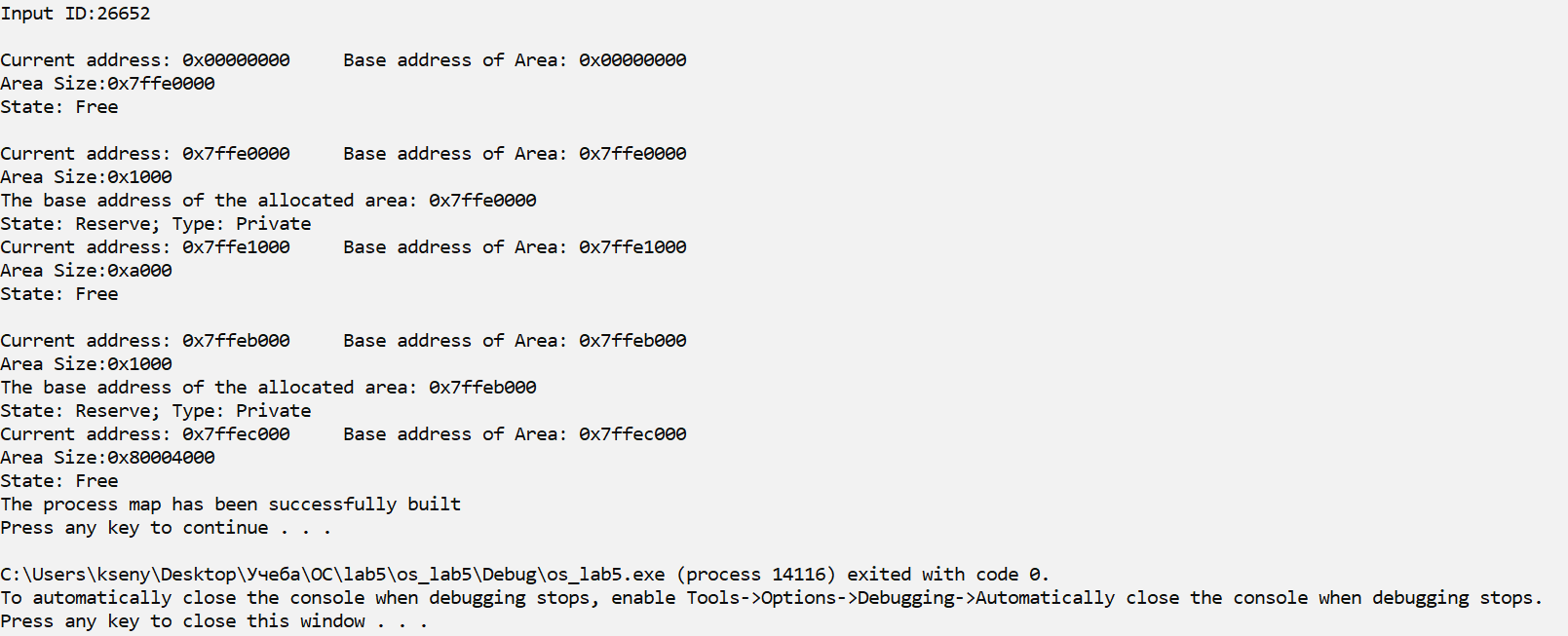Click the first 'State: Free' line

click(59, 107)
